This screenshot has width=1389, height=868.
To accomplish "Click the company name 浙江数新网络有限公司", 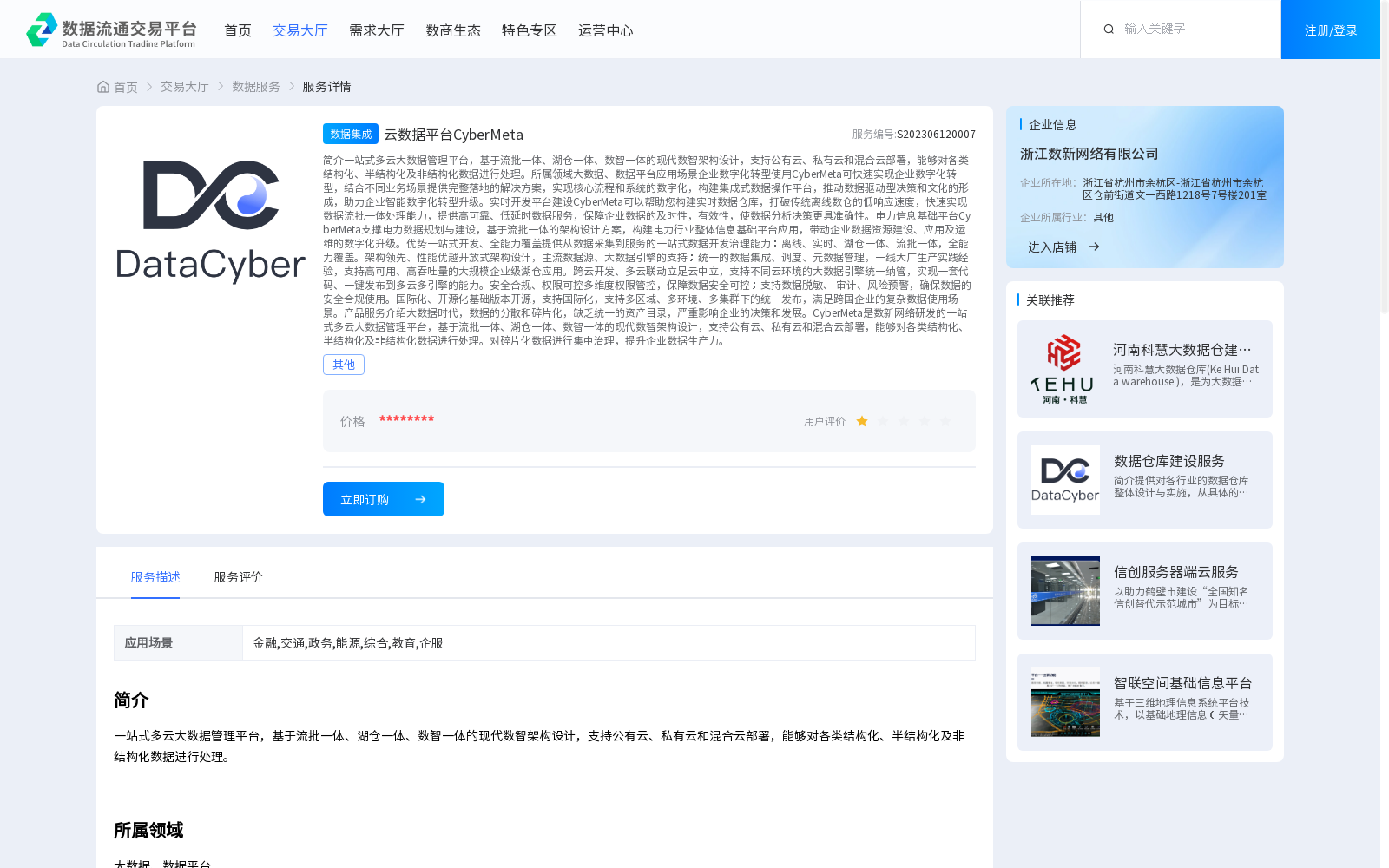I will (x=1089, y=154).
